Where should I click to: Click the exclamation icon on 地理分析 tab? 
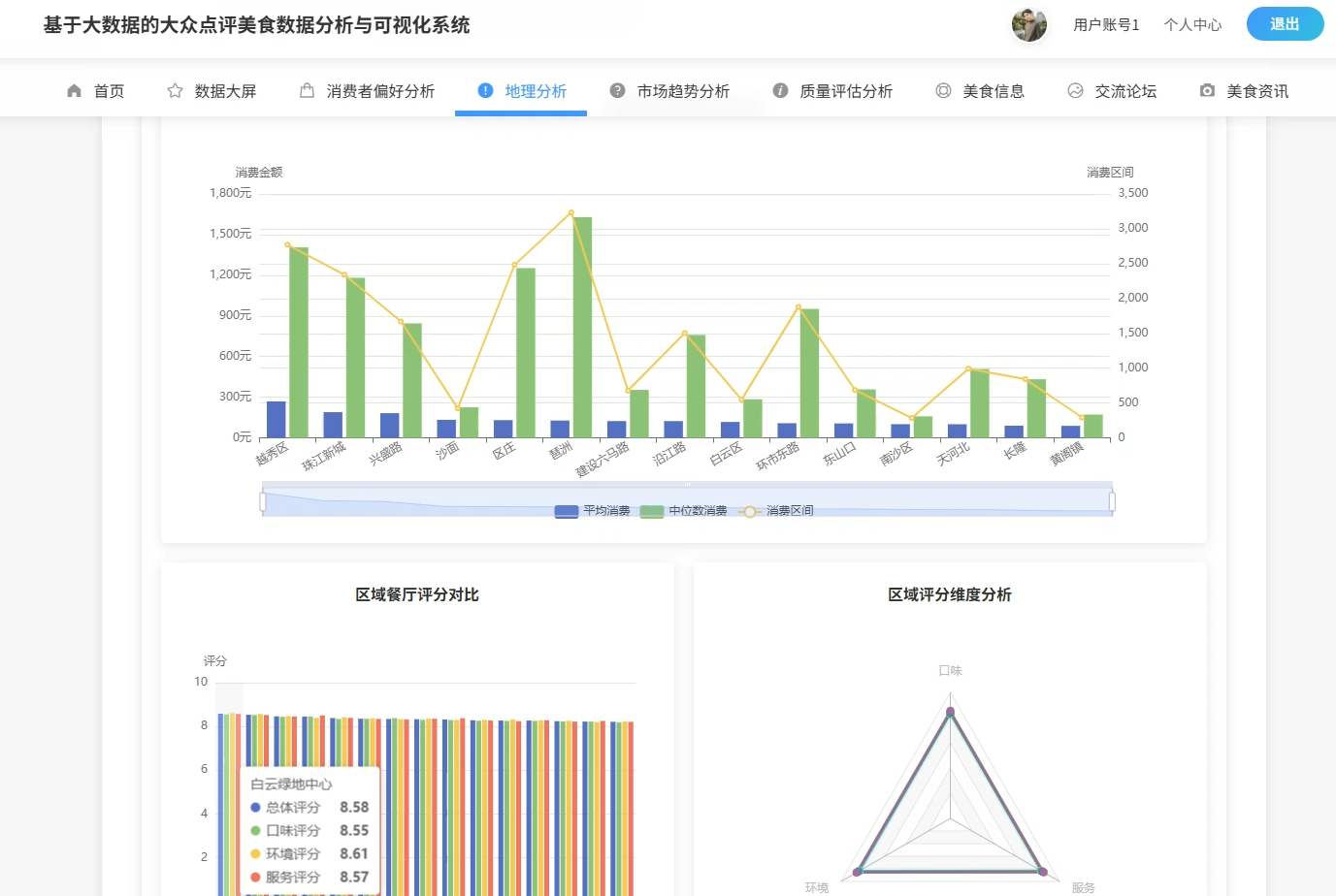(483, 91)
